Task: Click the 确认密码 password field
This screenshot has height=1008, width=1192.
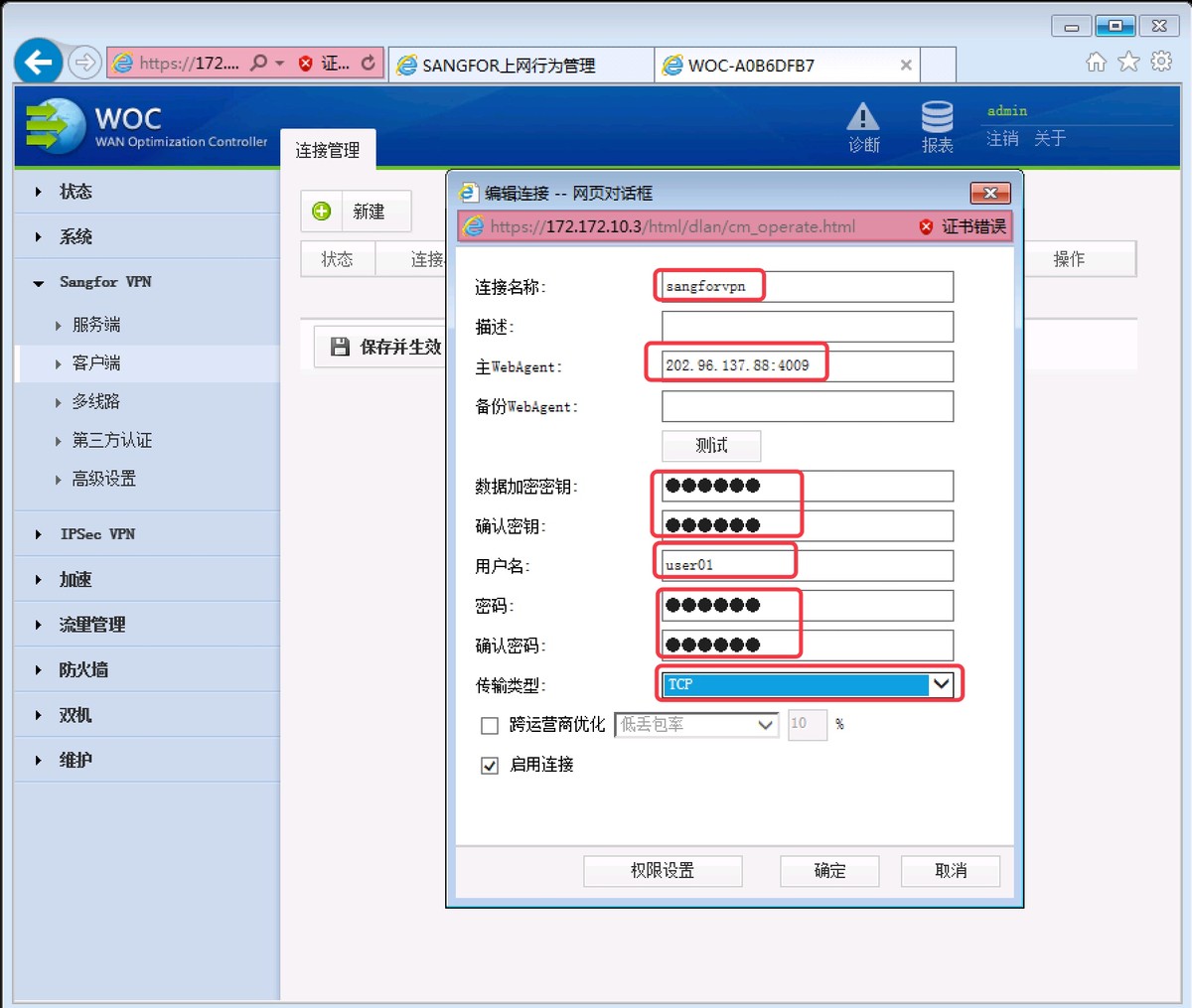Action: (808, 645)
